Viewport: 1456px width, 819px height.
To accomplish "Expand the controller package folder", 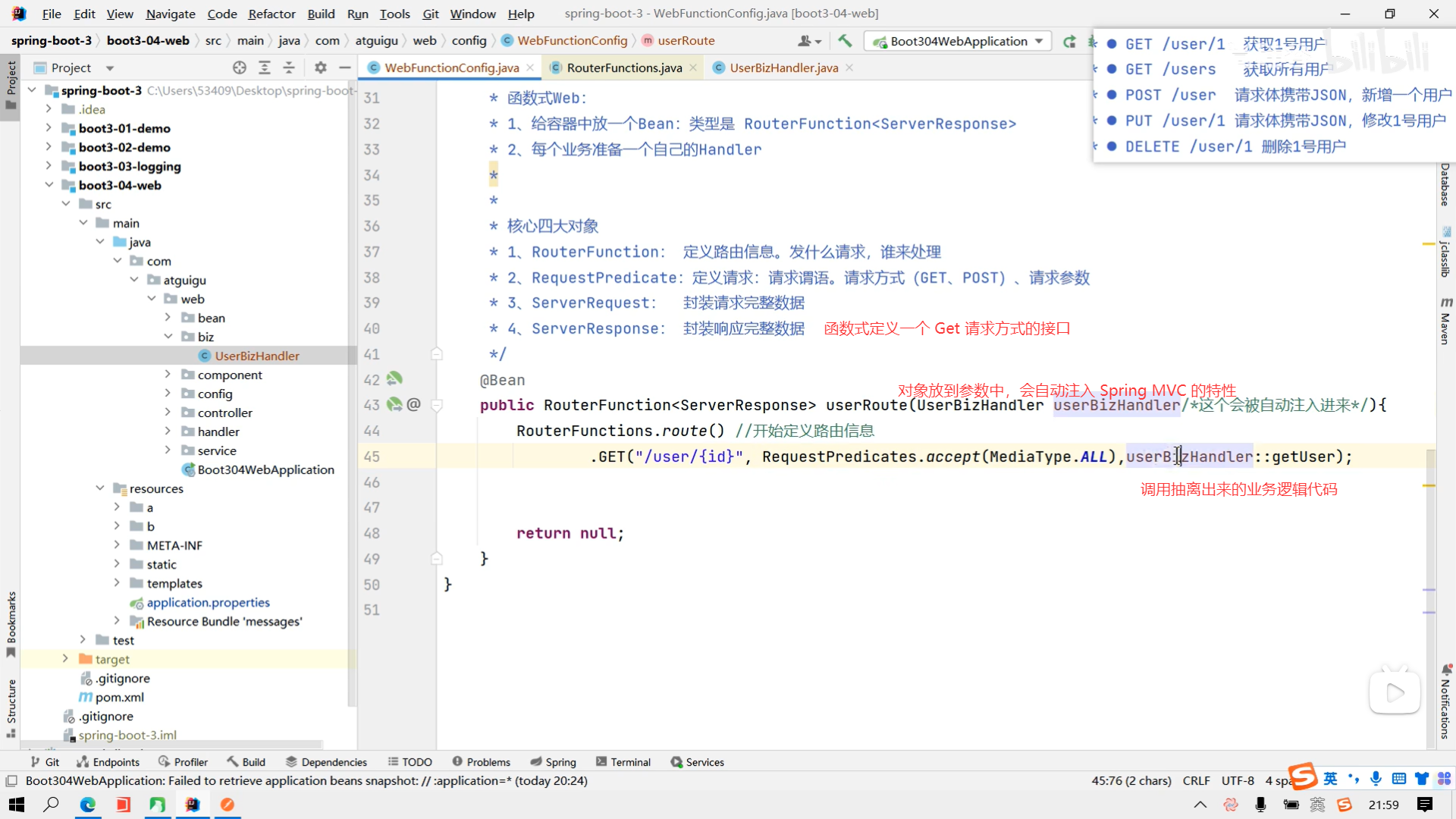I will 168,413.
